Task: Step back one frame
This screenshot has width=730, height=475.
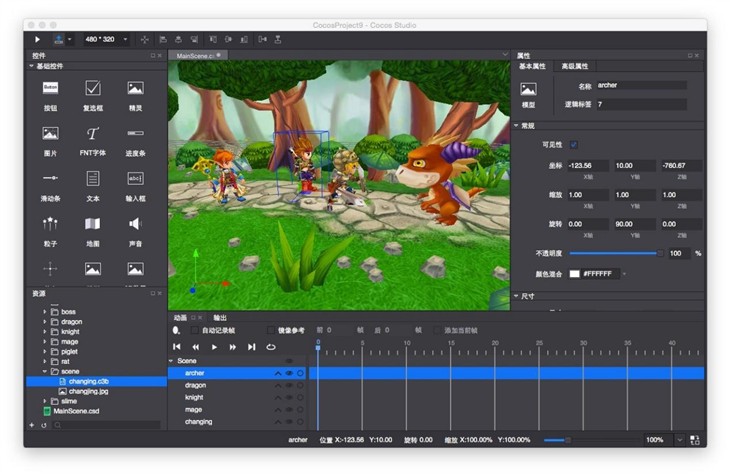Action: point(196,347)
